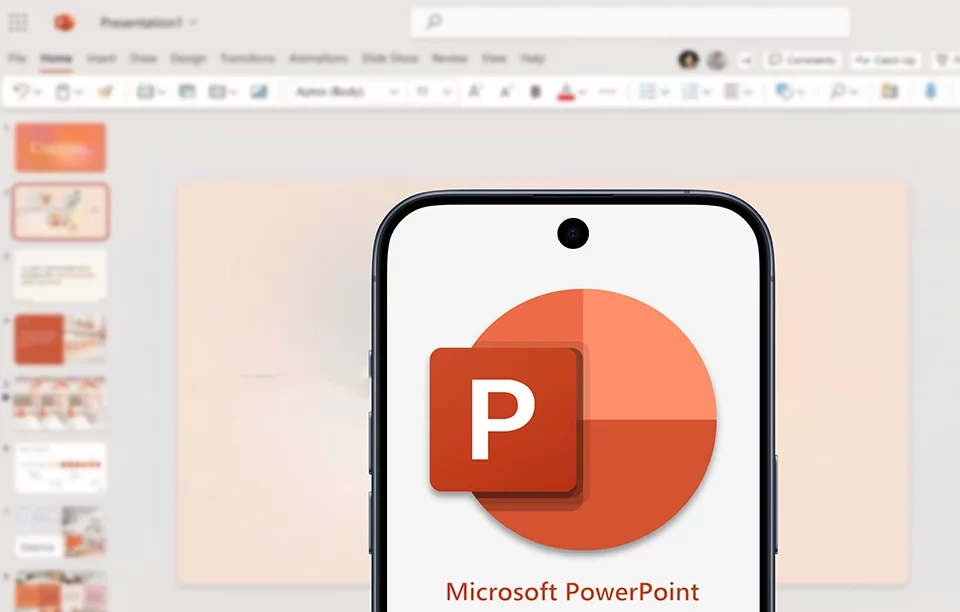Click the Picture insert icon
This screenshot has height=612, width=960.
click(x=259, y=92)
